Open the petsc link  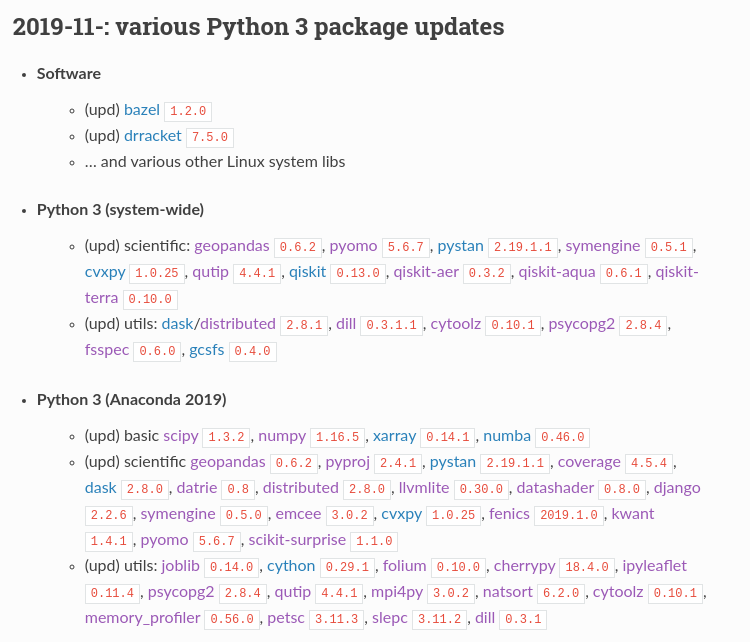coord(286,618)
